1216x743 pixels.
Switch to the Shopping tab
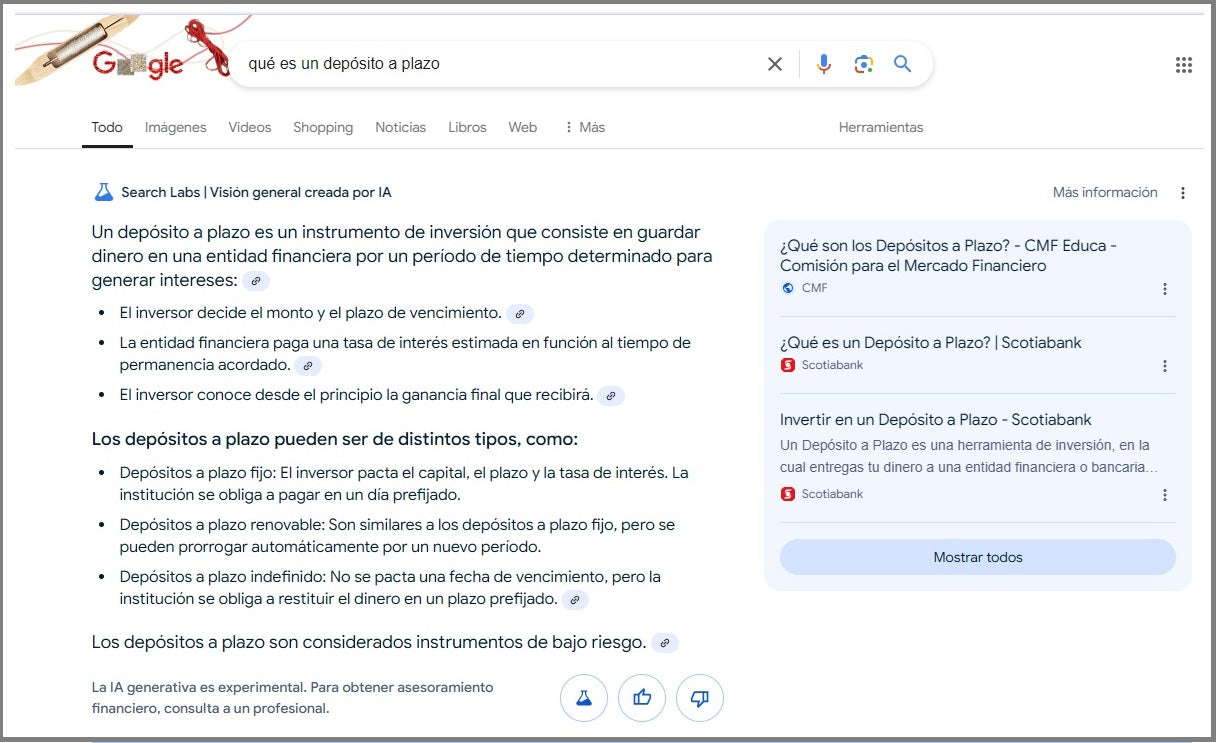[323, 127]
